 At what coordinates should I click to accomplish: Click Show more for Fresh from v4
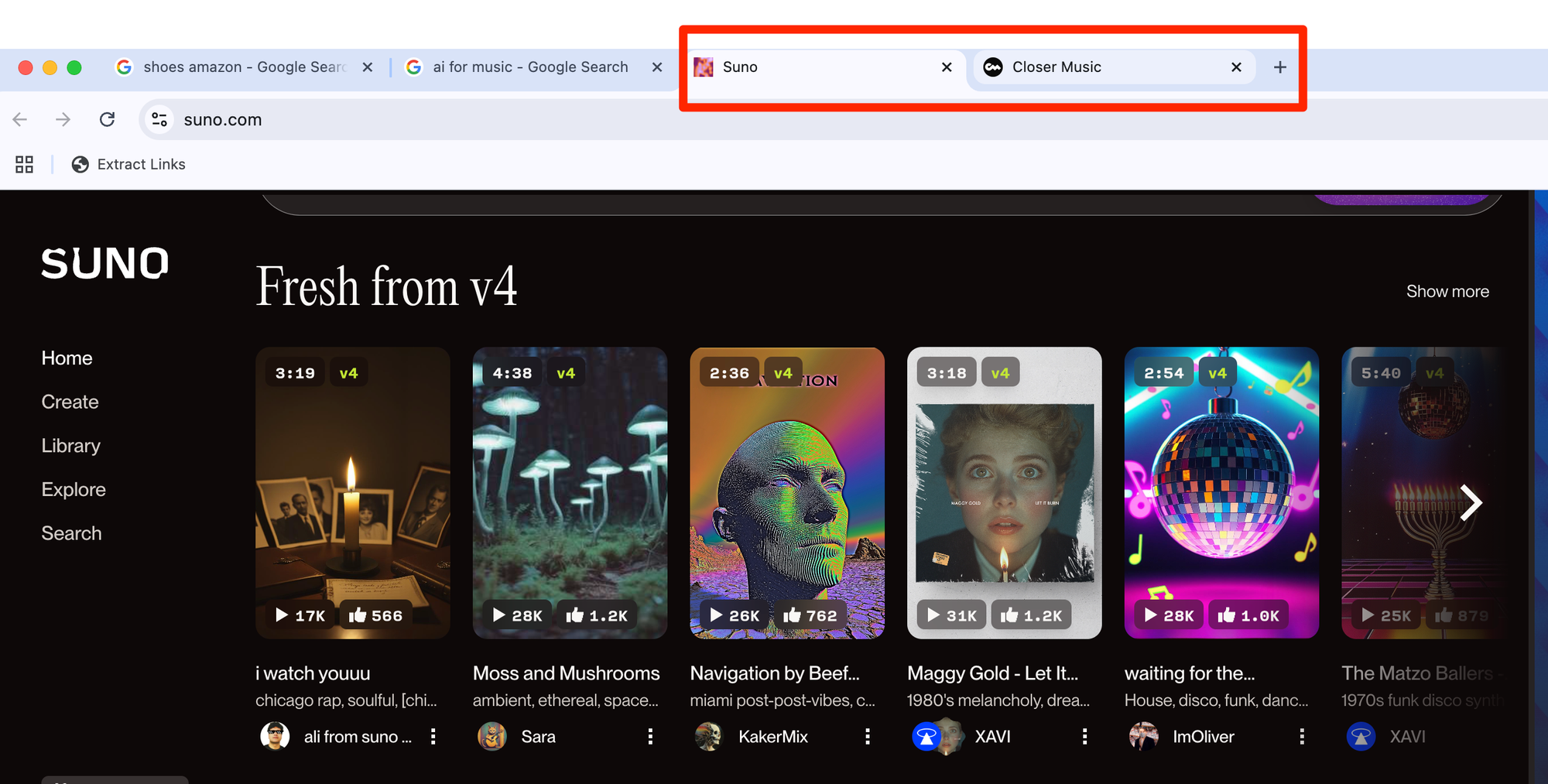point(1447,292)
